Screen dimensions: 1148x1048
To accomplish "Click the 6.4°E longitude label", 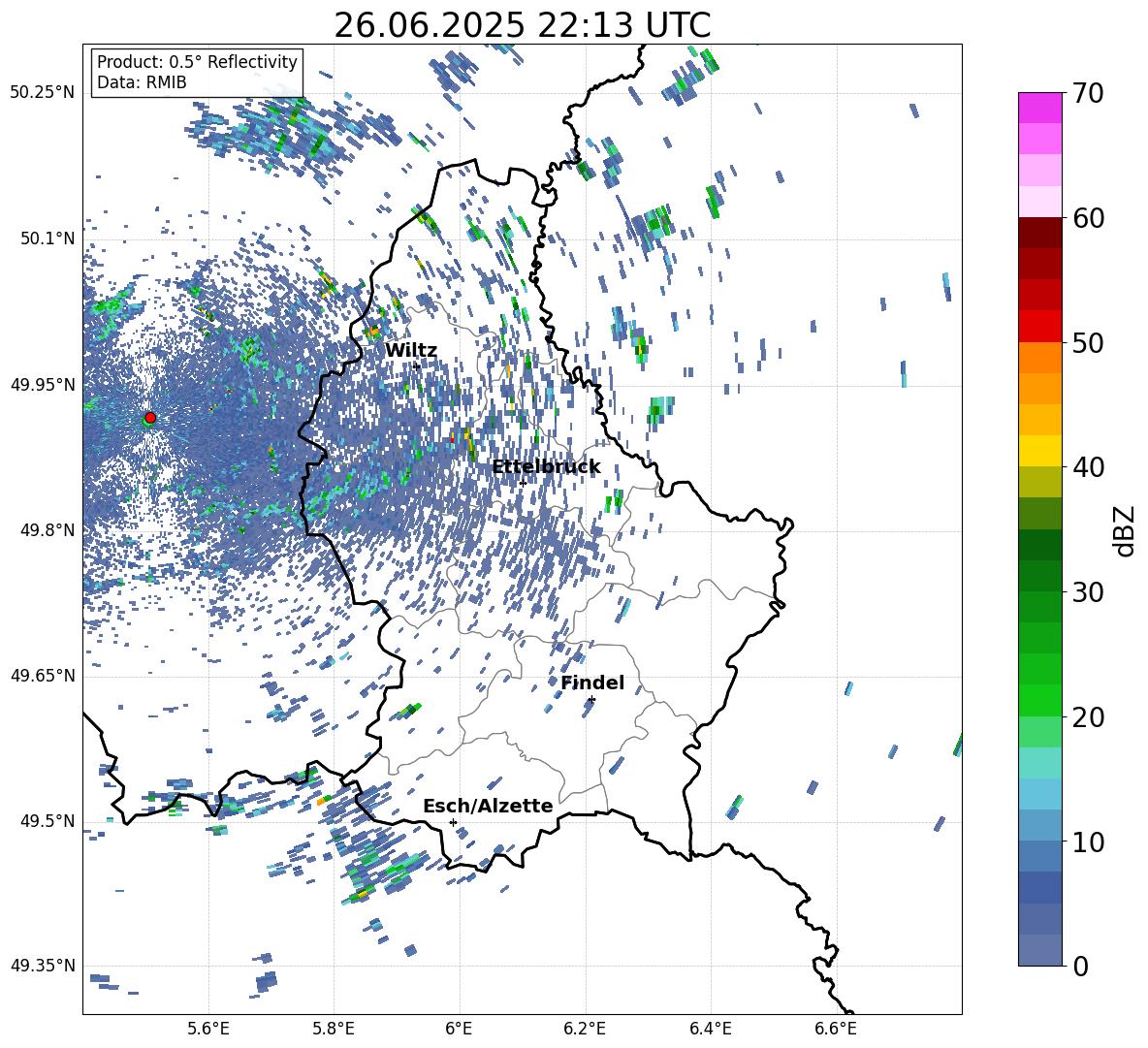I will pos(710,1029).
